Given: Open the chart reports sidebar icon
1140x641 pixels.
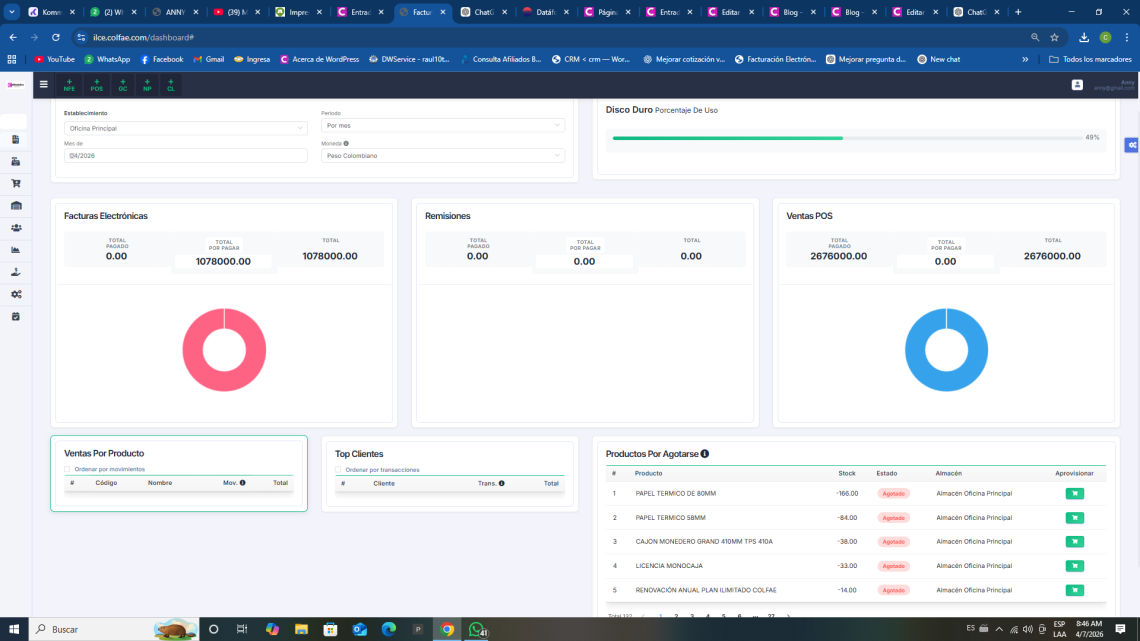Looking at the screenshot, I should 16,250.
